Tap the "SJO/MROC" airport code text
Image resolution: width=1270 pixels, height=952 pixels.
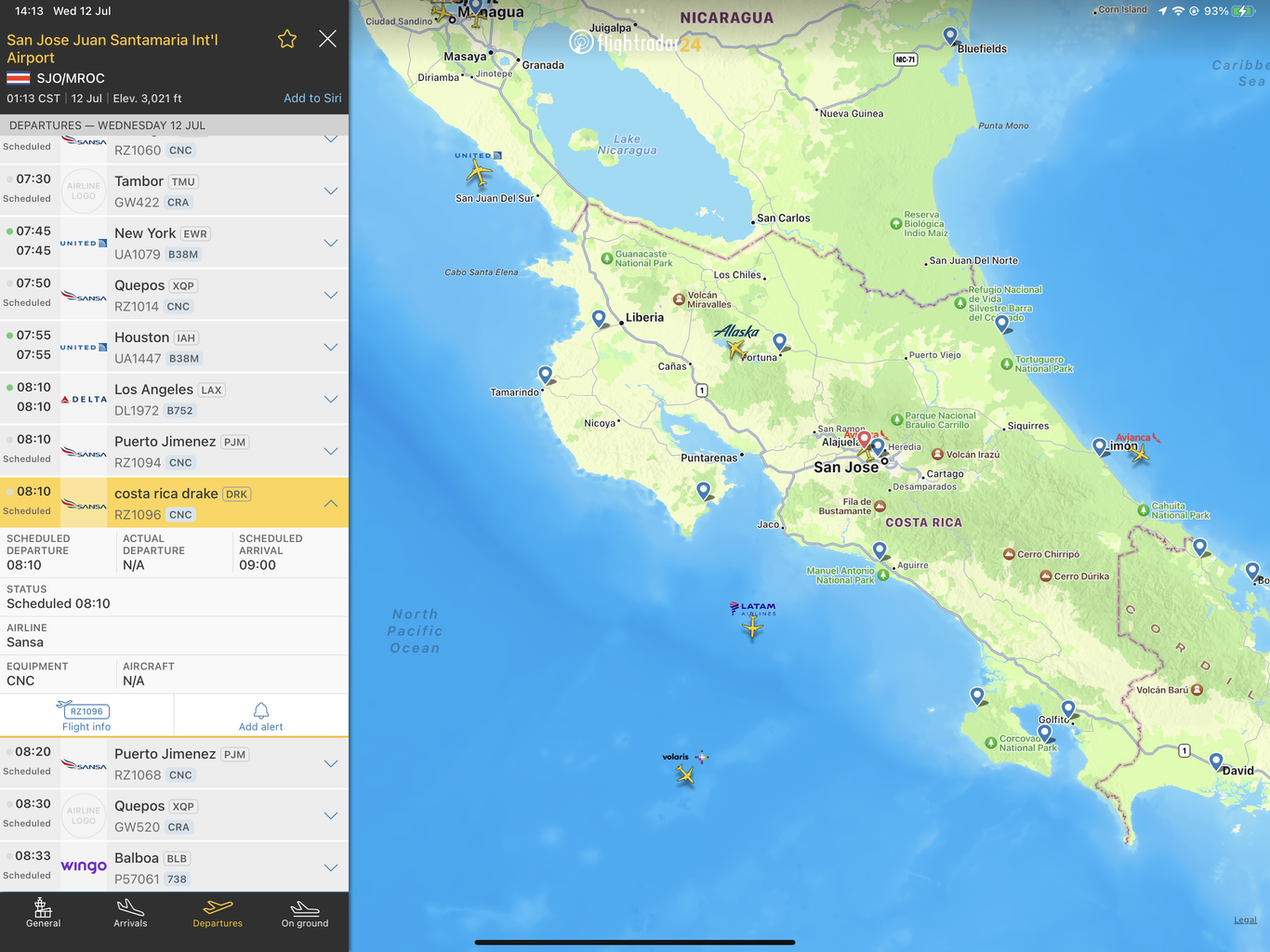[x=71, y=78]
